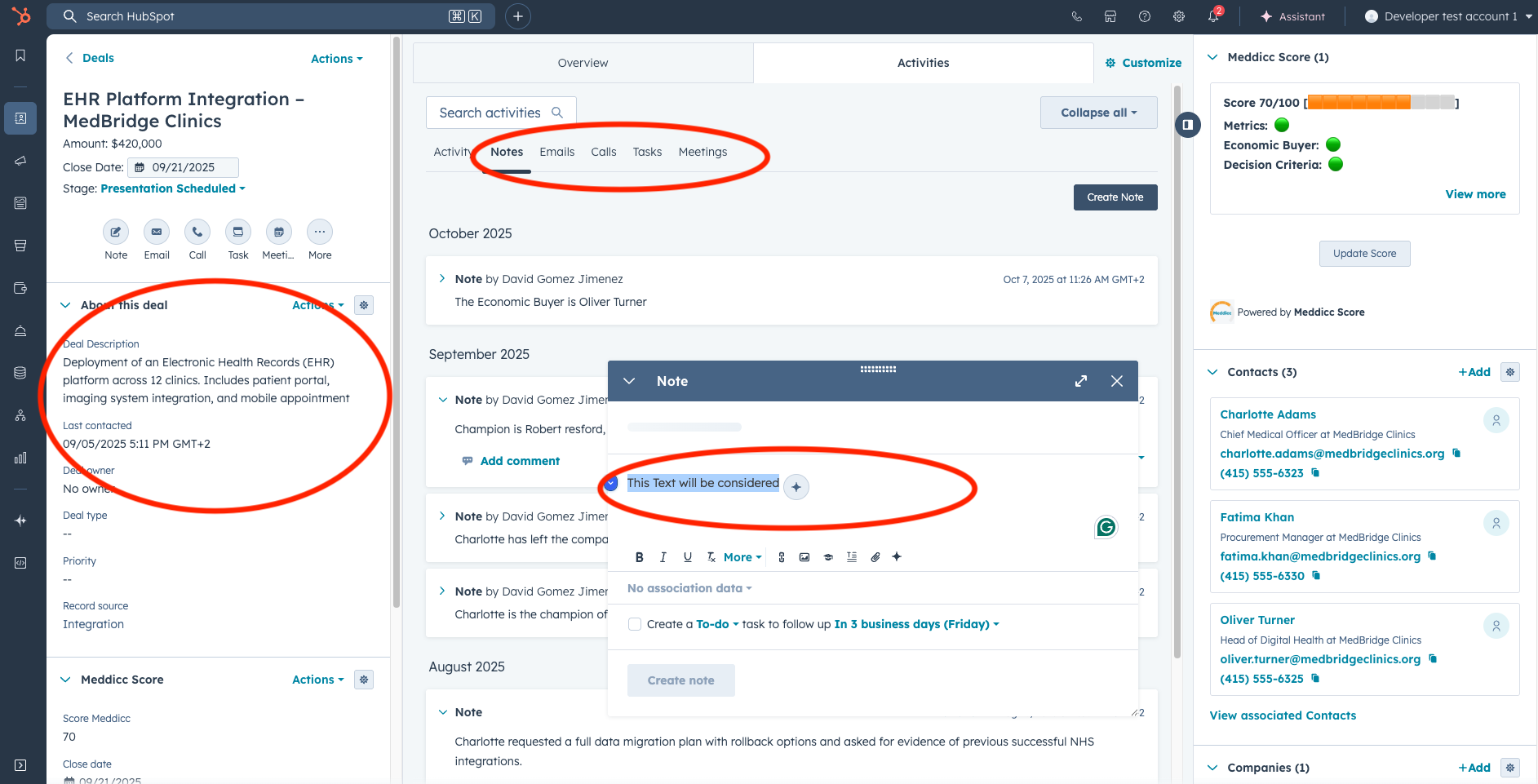Click the Search activities field
This screenshot has height=784, width=1538.
490,113
